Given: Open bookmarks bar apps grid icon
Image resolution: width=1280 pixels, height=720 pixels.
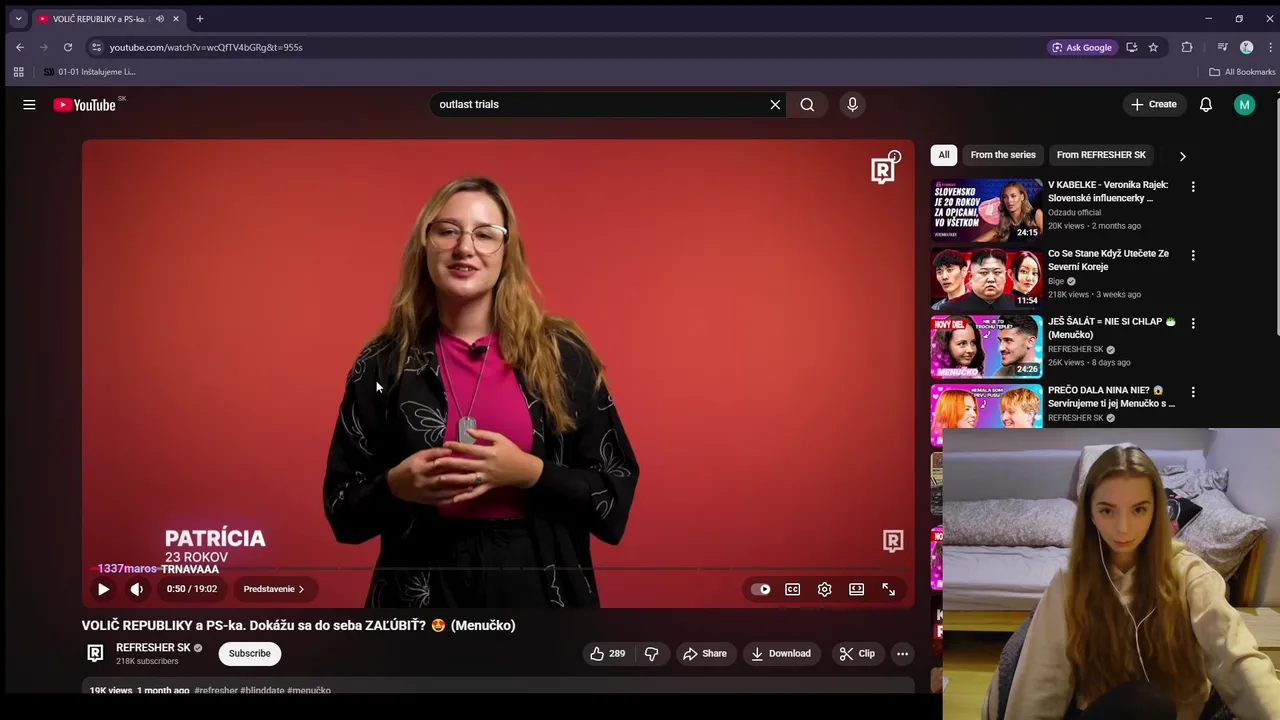Looking at the screenshot, I should (x=18, y=72).
